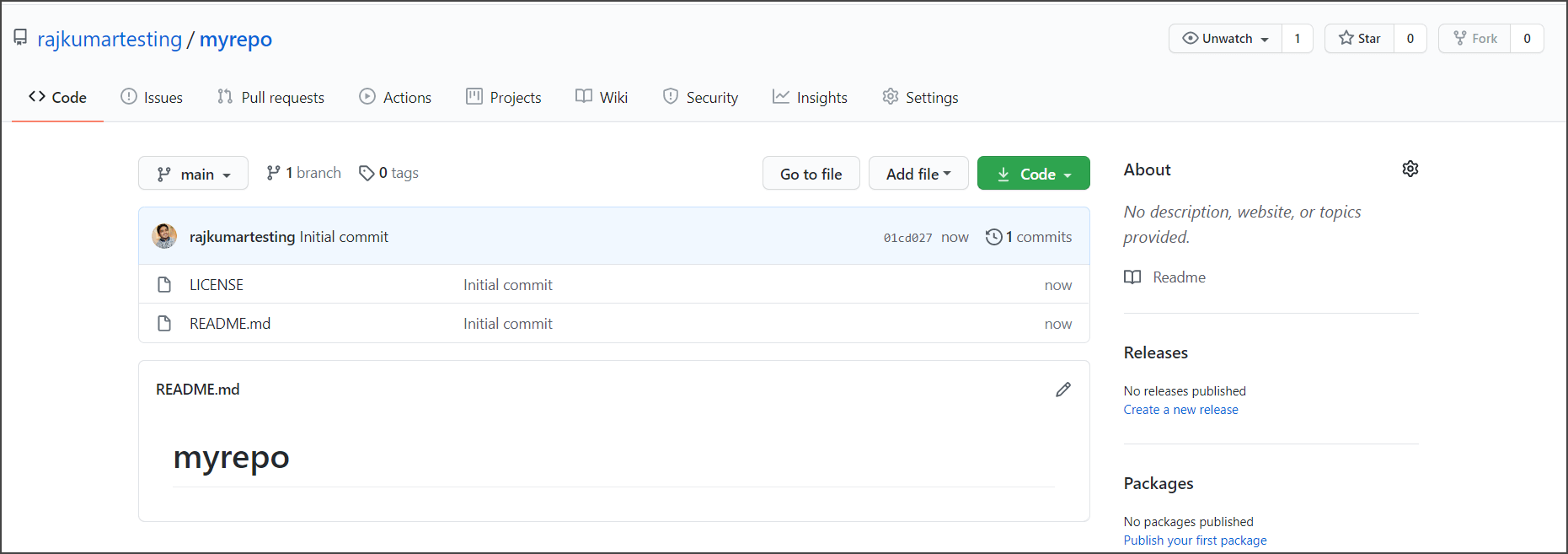Image resolution: width=1568 pixels, height=554 pixels.
Task: Open the README.md file in list
Action: 230,324
